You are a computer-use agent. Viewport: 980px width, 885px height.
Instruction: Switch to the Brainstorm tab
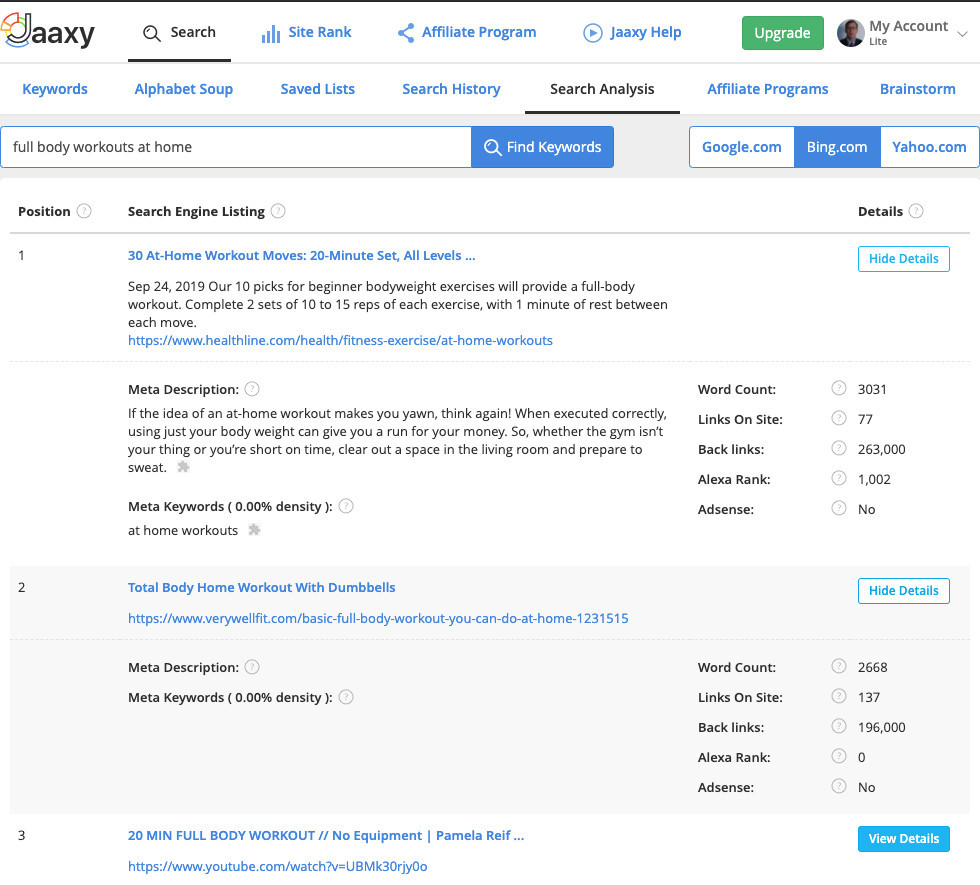coord(918,89)
